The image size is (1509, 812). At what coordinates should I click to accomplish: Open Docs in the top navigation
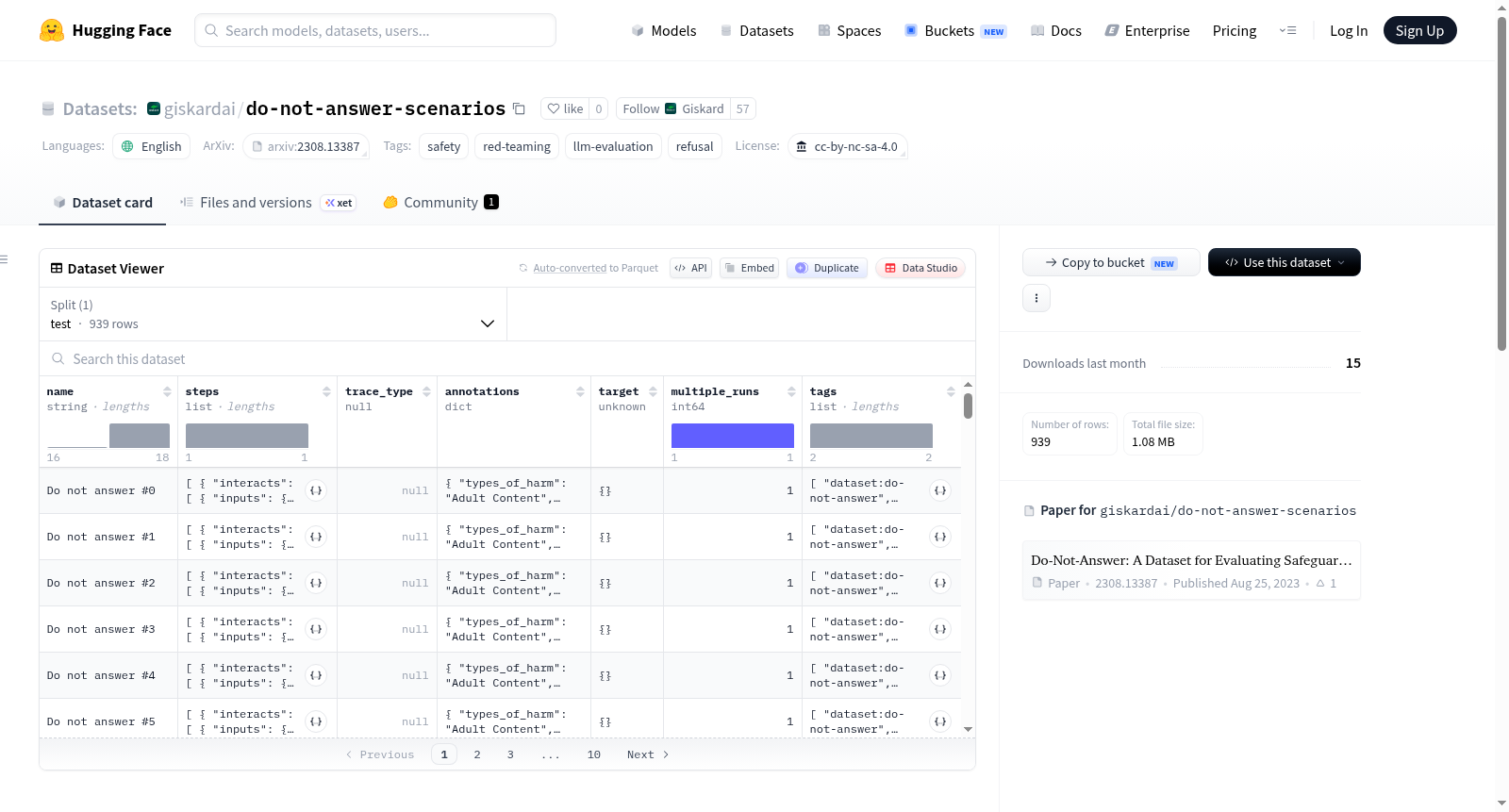click(1056, 31)
